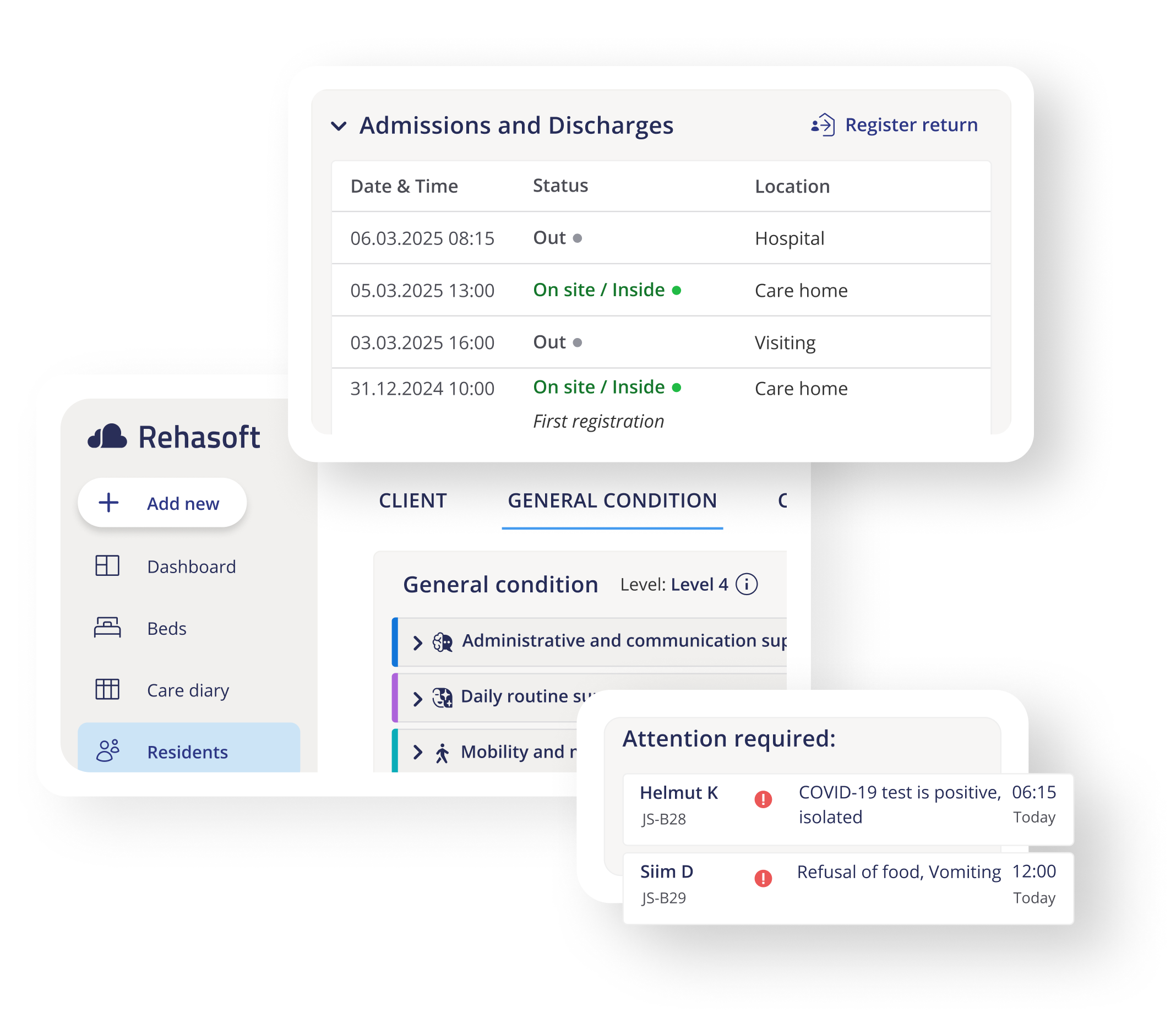Click the Beds bed icon
Image resolution: width=1176 pixels, height=1024 pixels.
107,628
